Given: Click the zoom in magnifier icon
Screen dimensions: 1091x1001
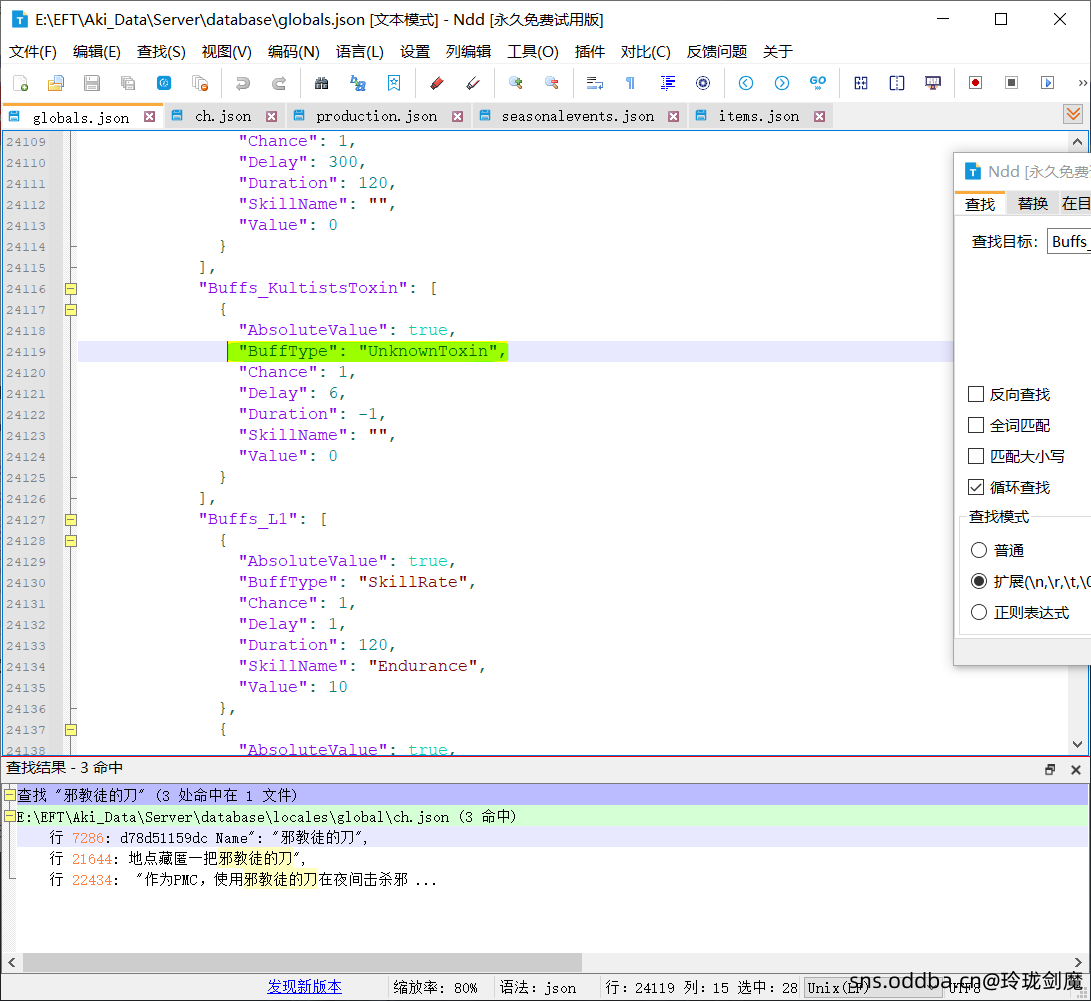Looking at the screenshot, I should (516, 83).
